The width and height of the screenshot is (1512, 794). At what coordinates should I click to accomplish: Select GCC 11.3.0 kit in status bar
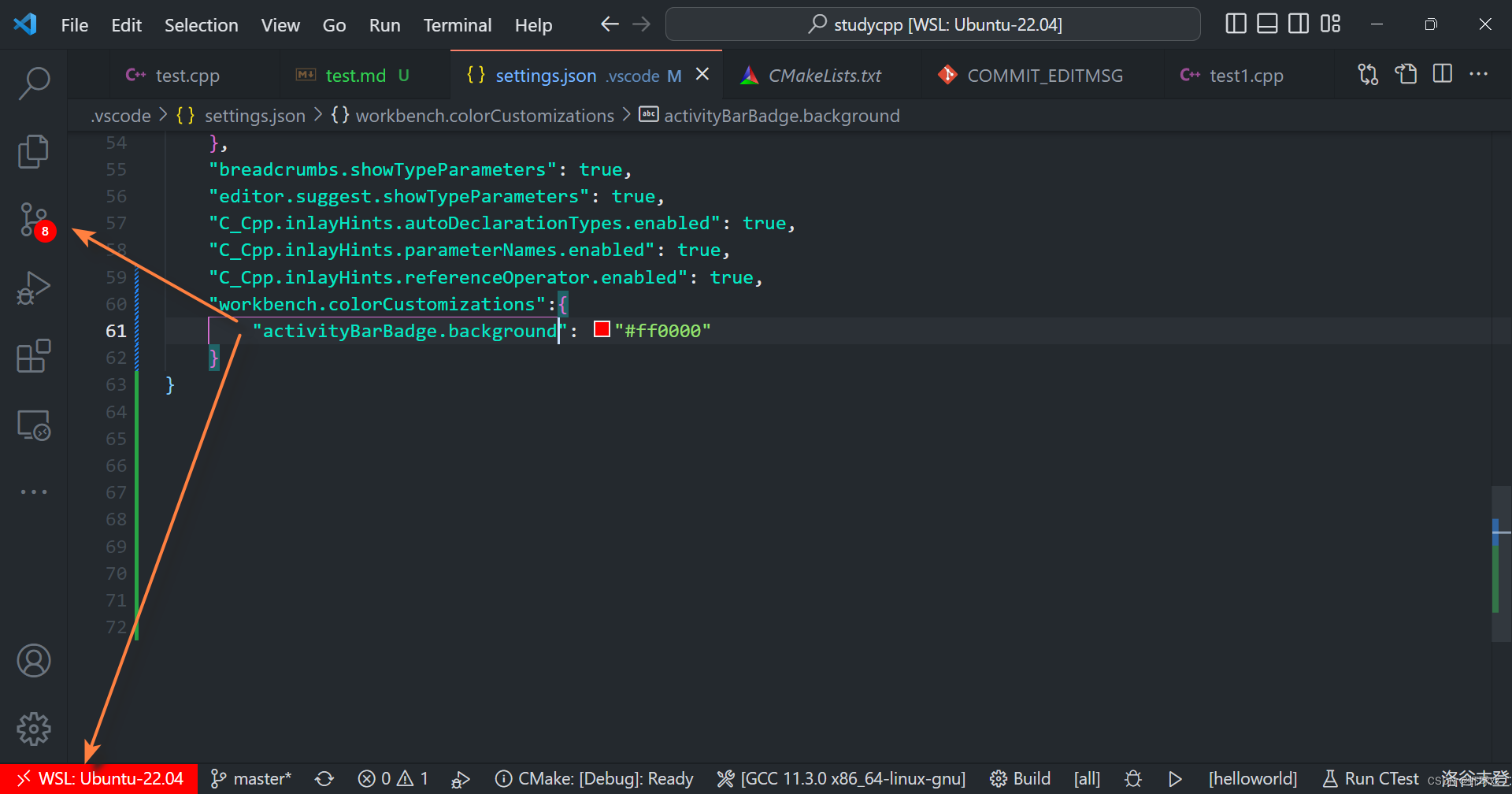pos(841,779)
